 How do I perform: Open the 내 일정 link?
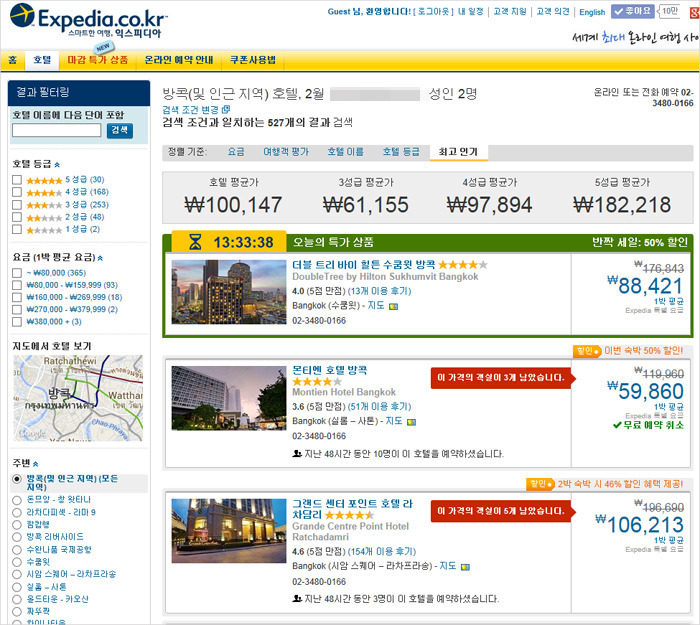click(x=471, y=12)
